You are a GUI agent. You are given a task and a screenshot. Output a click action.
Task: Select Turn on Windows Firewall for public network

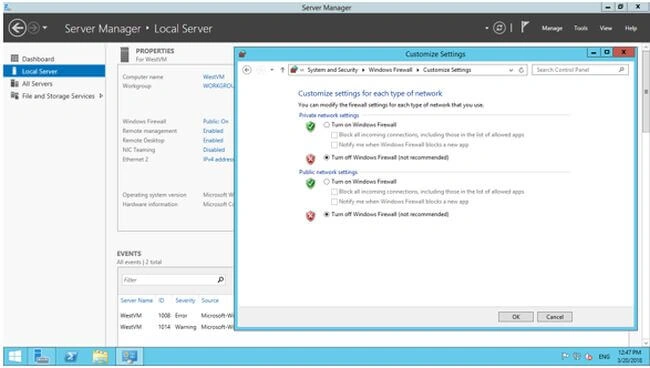coord(327,182)
